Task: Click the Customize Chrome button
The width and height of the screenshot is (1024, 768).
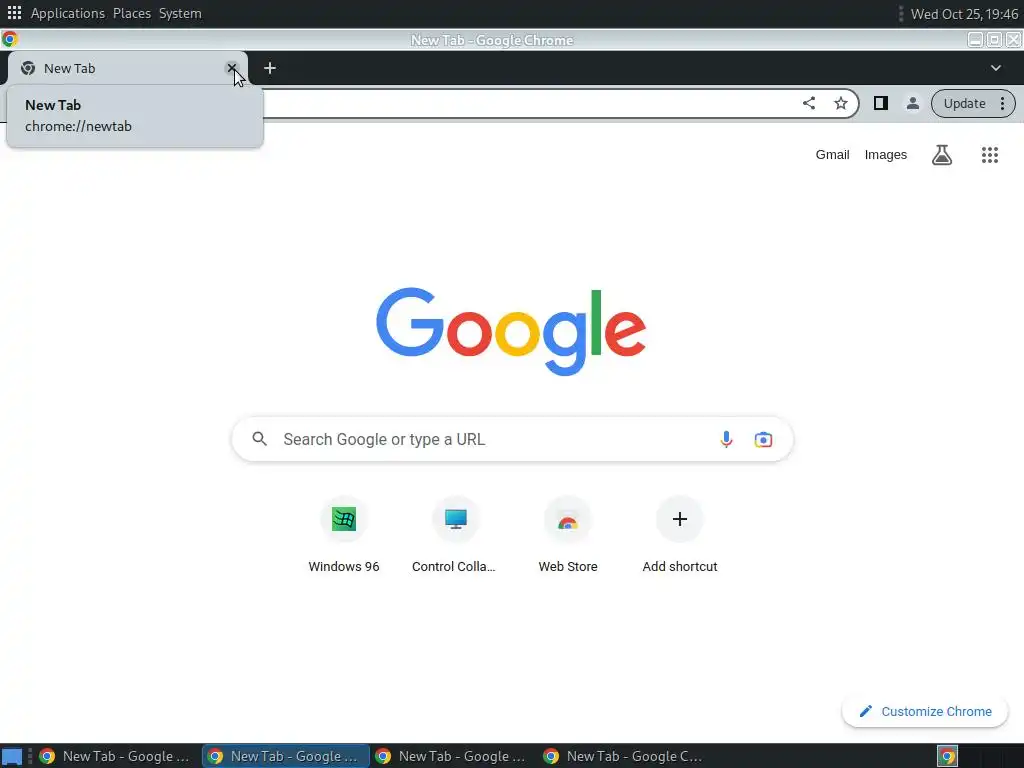Action: pyautogui.click(x=925, y=711)
